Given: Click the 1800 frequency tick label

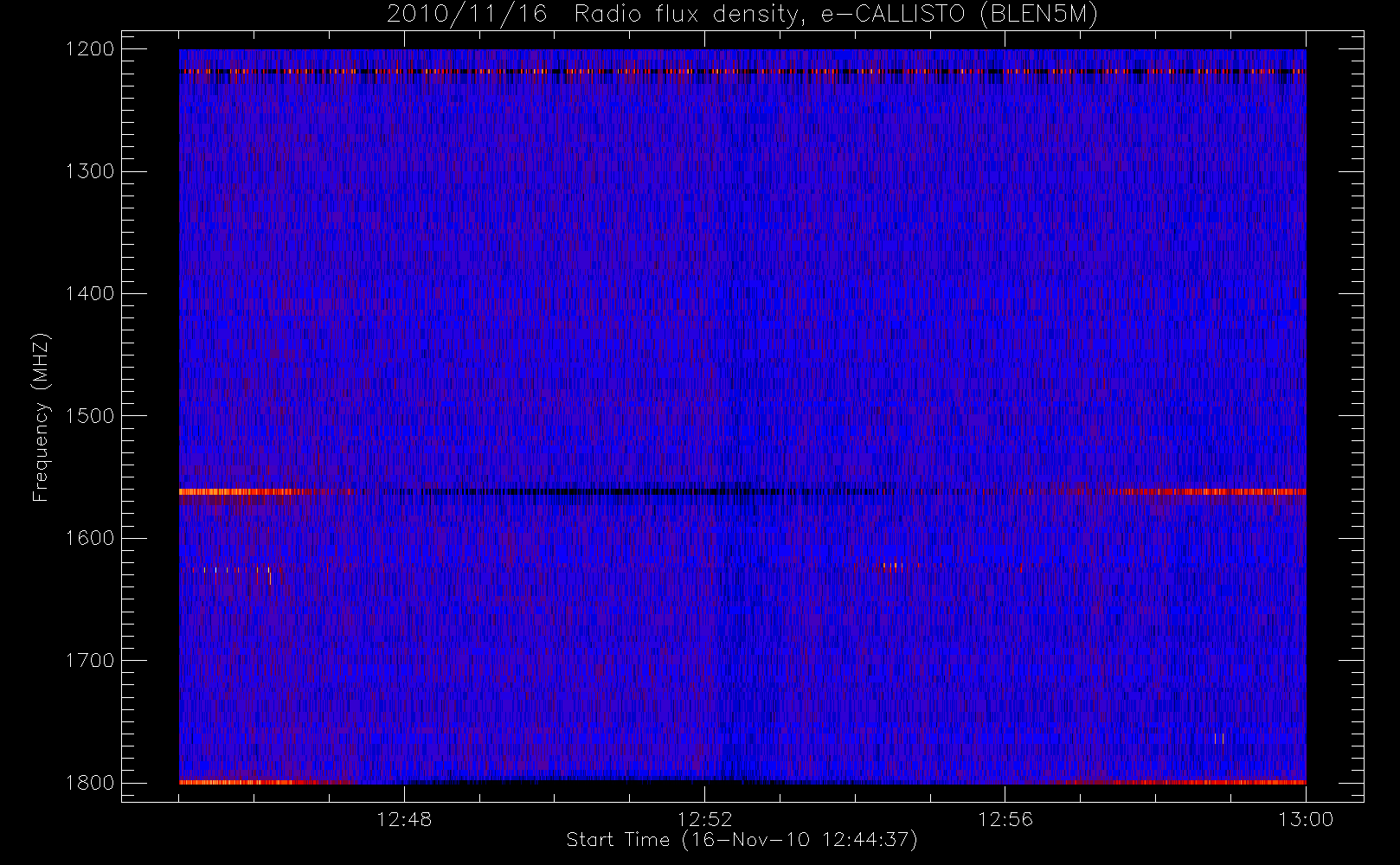Looking at the screenshot, I should pyautogui.click(x=90, y=782).
